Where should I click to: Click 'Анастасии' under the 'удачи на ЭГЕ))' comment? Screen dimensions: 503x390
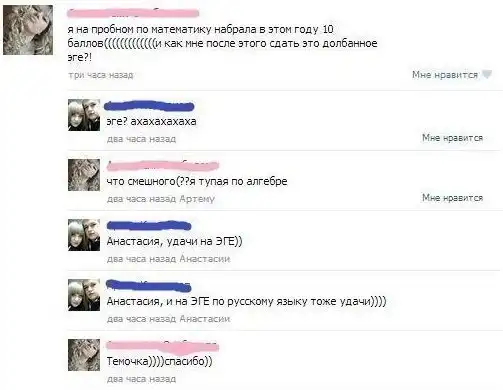click(205, 259)
